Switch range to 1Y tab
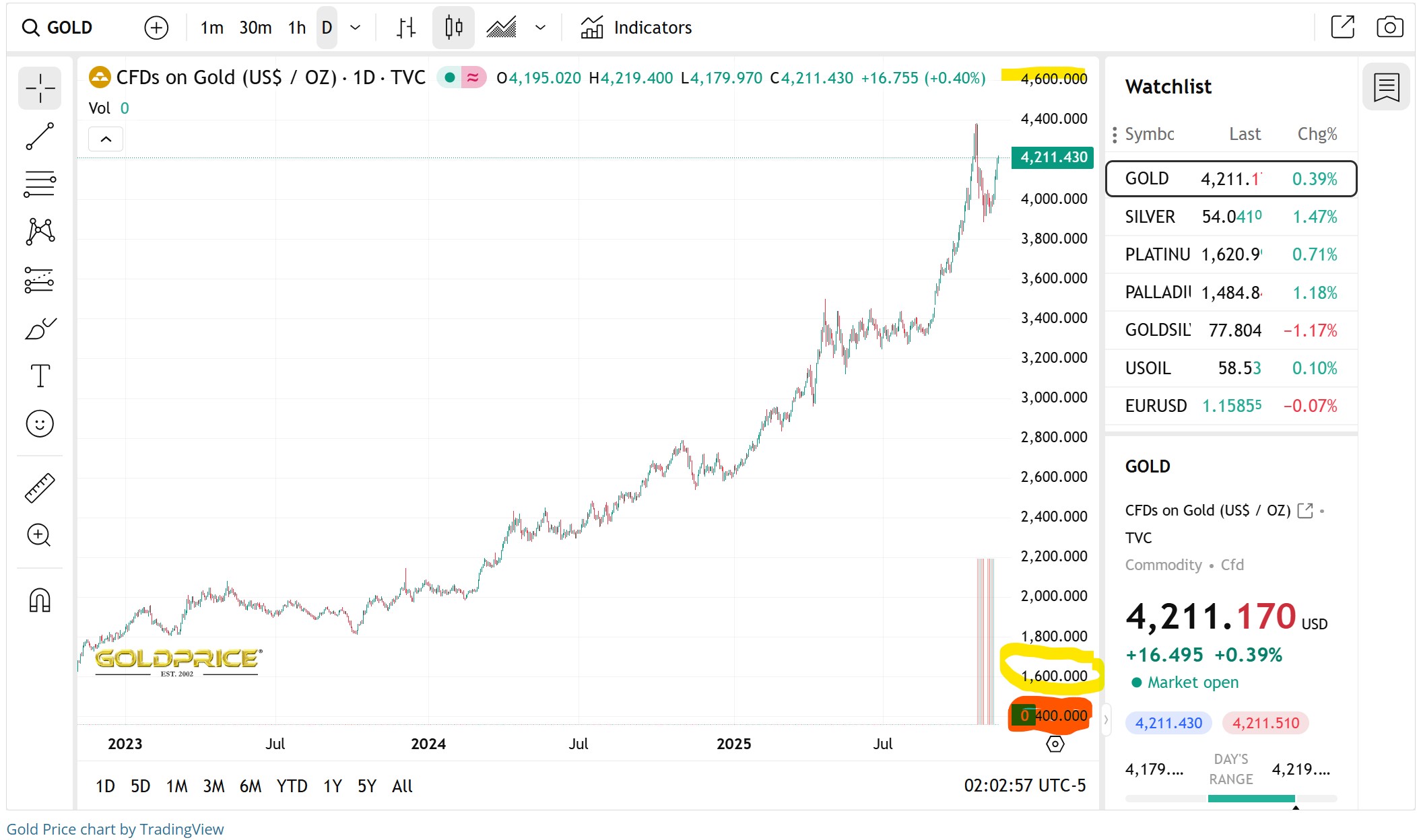 click(x=333, y=786)
